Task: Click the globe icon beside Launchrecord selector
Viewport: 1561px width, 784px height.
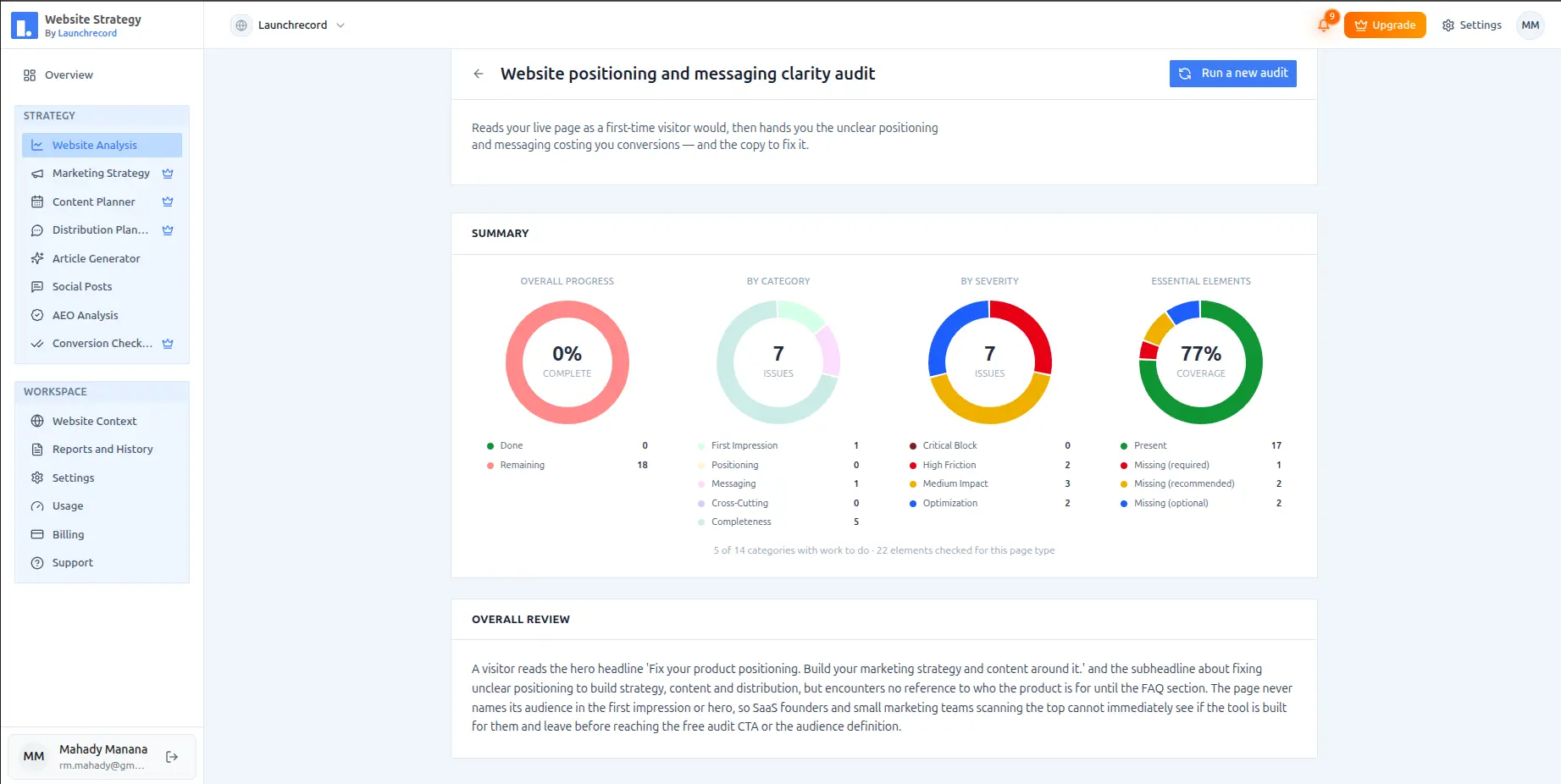Action: click(x=241, y=25)
